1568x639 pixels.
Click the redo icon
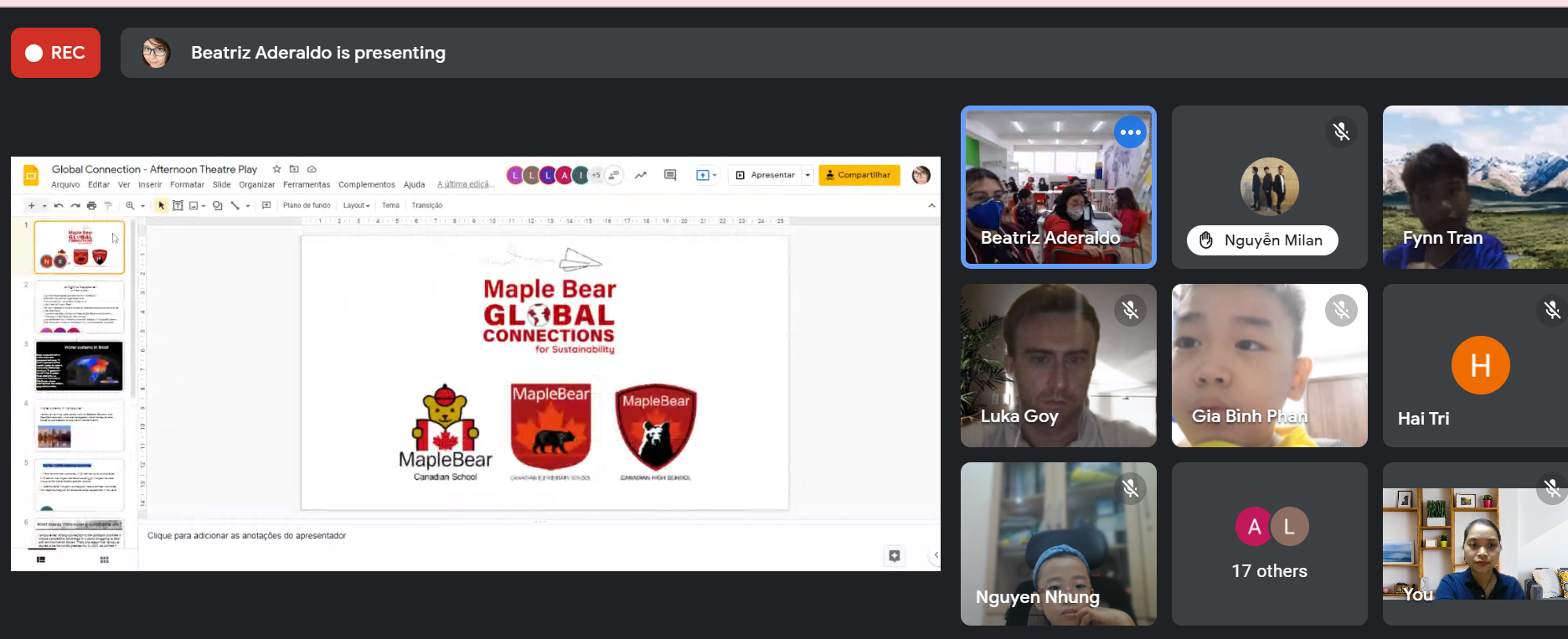(x=75, y=205)
